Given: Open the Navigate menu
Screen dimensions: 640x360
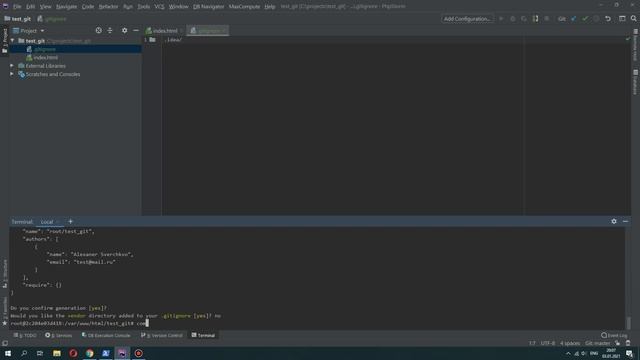Looking at the screenshot, I should [66, 7].
